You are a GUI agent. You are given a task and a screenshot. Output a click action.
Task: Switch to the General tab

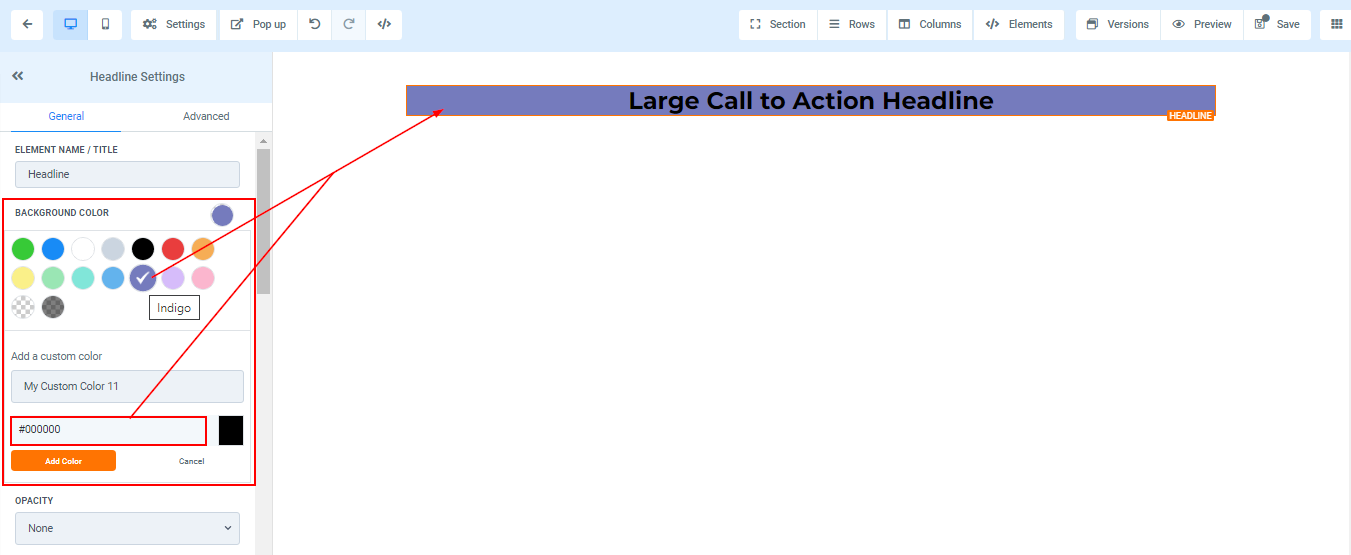tap(66, 116)
